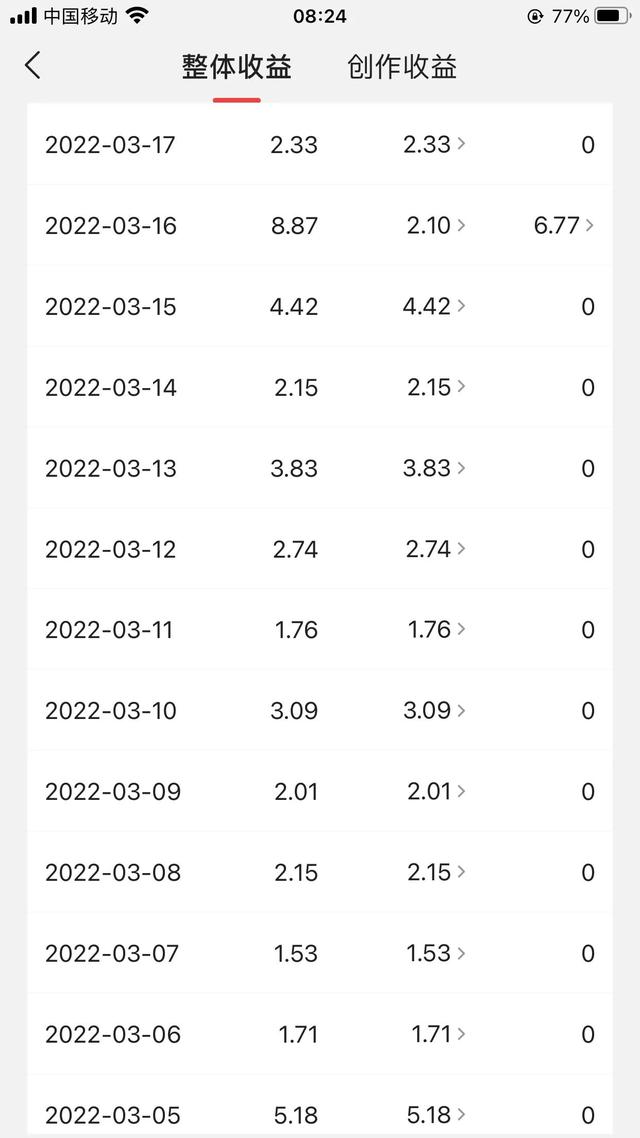Switch to the 整体收益 tab
The height and width of the screenshot is (1138, 640).
[x=237, y=67]
